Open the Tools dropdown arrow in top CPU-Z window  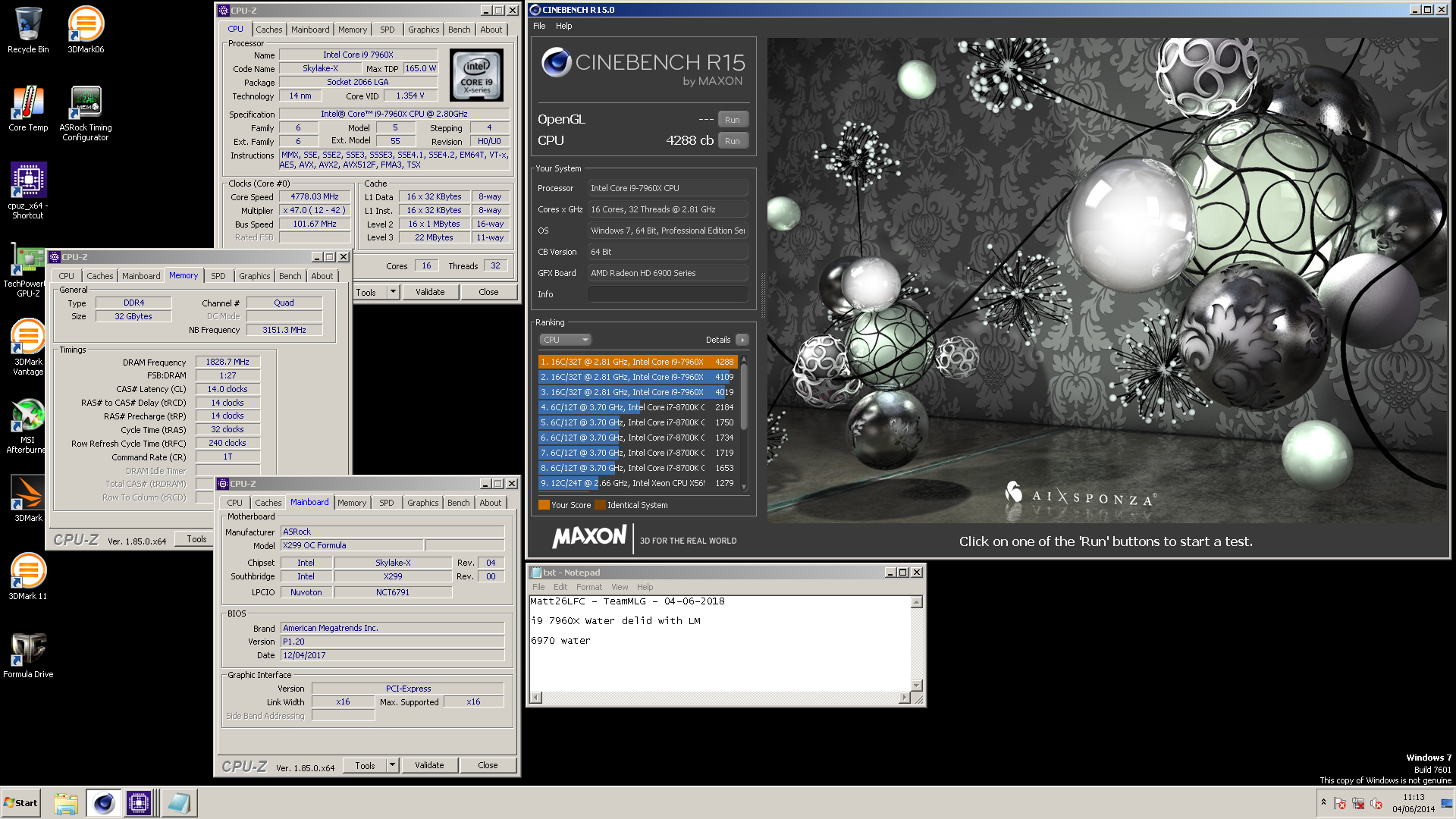tap(393, 292)
